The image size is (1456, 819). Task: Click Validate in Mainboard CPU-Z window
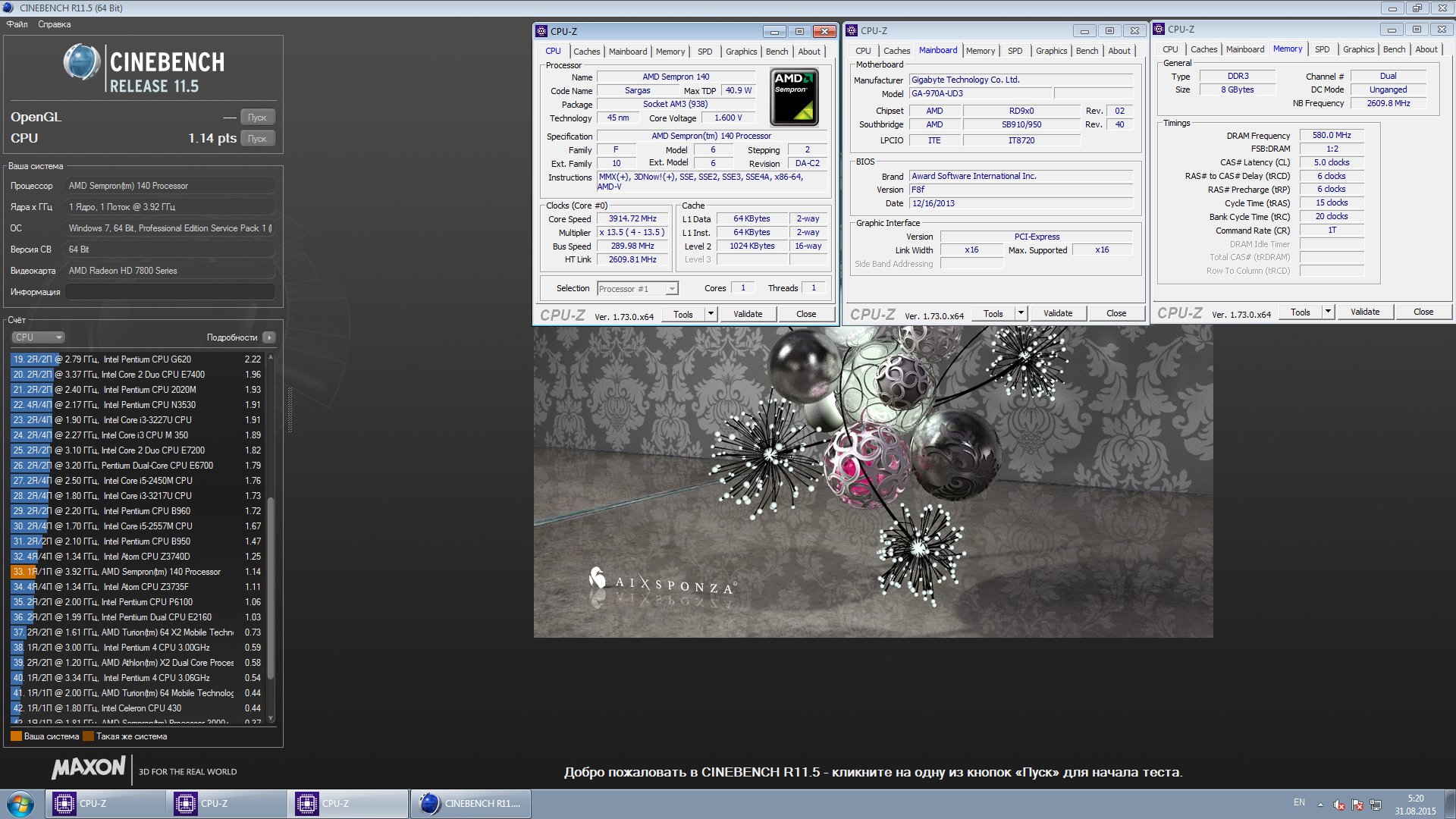(x=1058, y=313)
